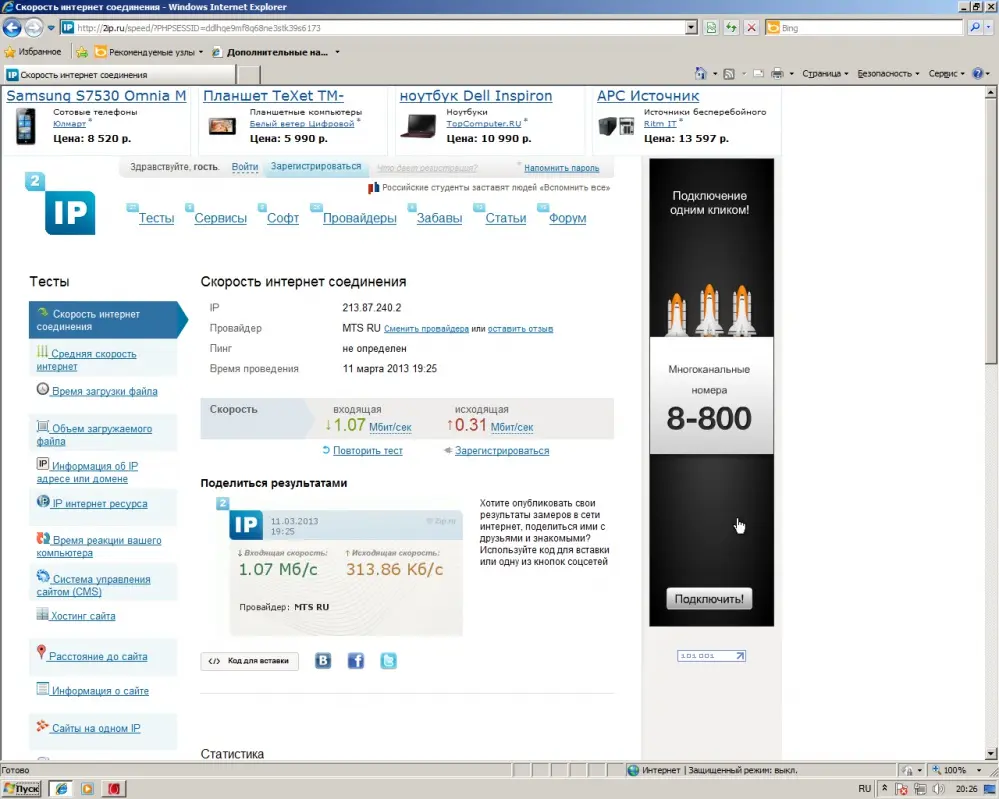Share results via Facebook icon
This screenshot has height=799, width=999.
pos(356,661)
